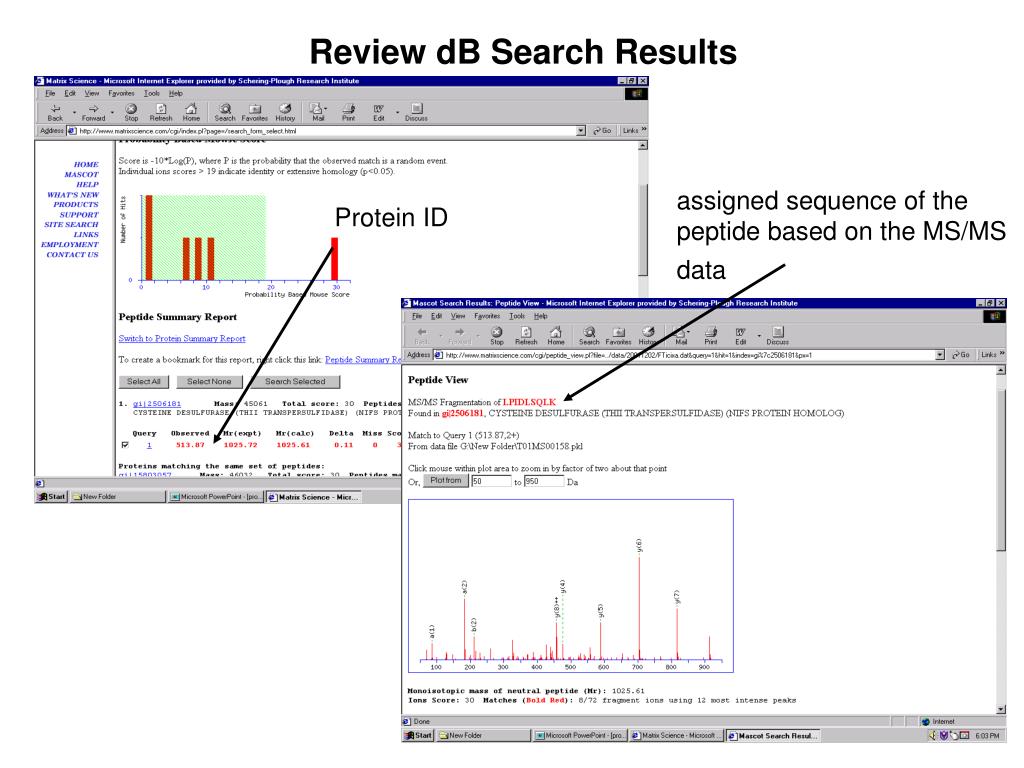Click Mail icon in Matrix Science toolbar
This screenshot has width=1024, height=768.
click(x=318, y=112)
